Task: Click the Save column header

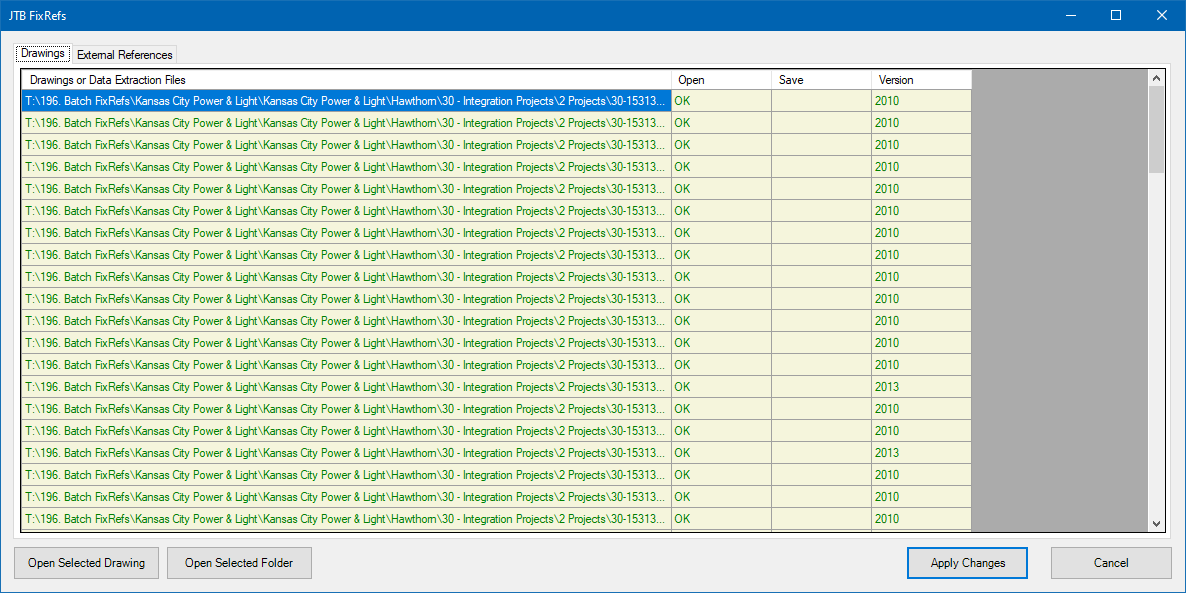Action: pos(821,79)
